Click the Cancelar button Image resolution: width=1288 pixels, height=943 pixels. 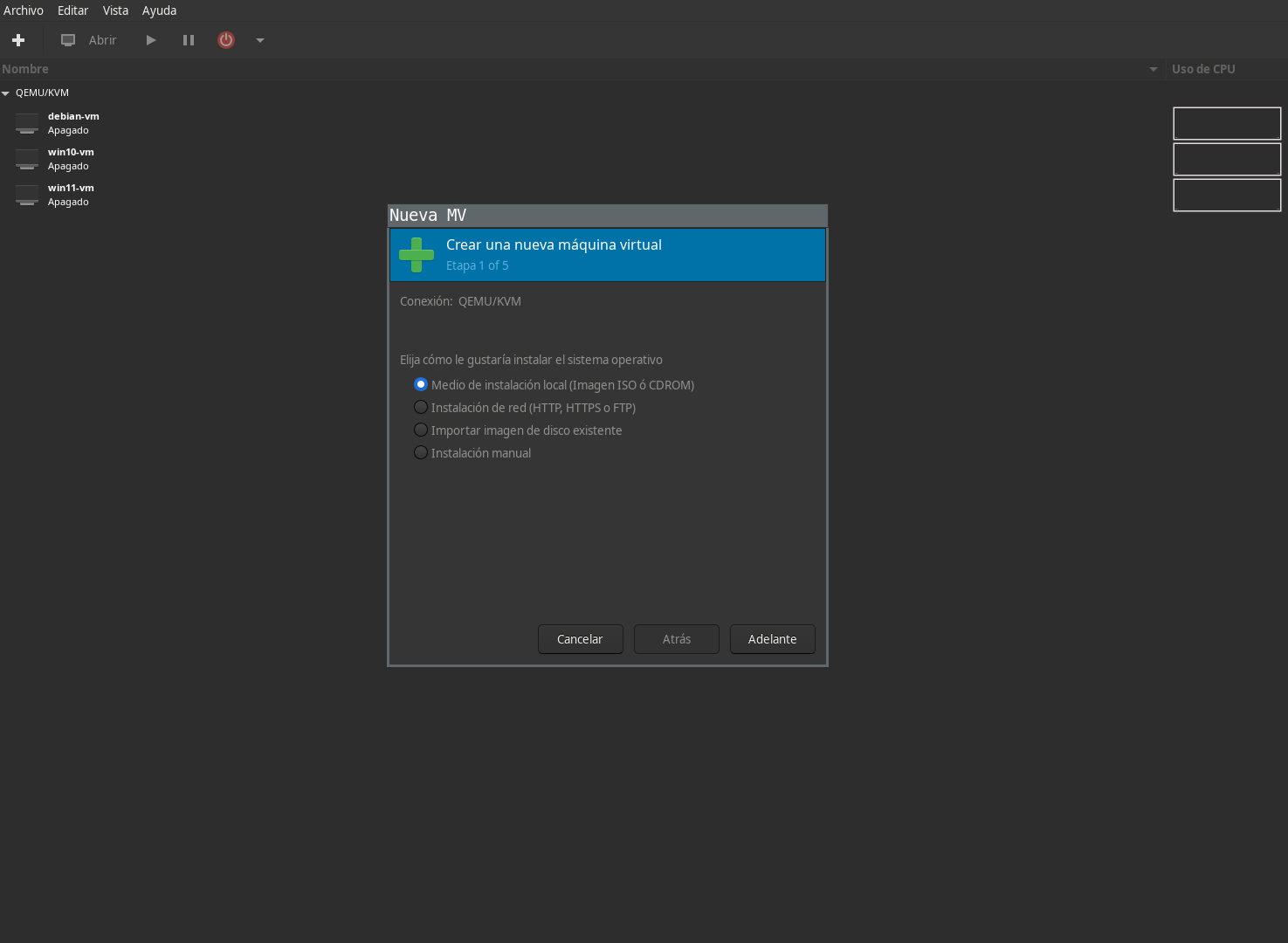(x=580, y=639)
